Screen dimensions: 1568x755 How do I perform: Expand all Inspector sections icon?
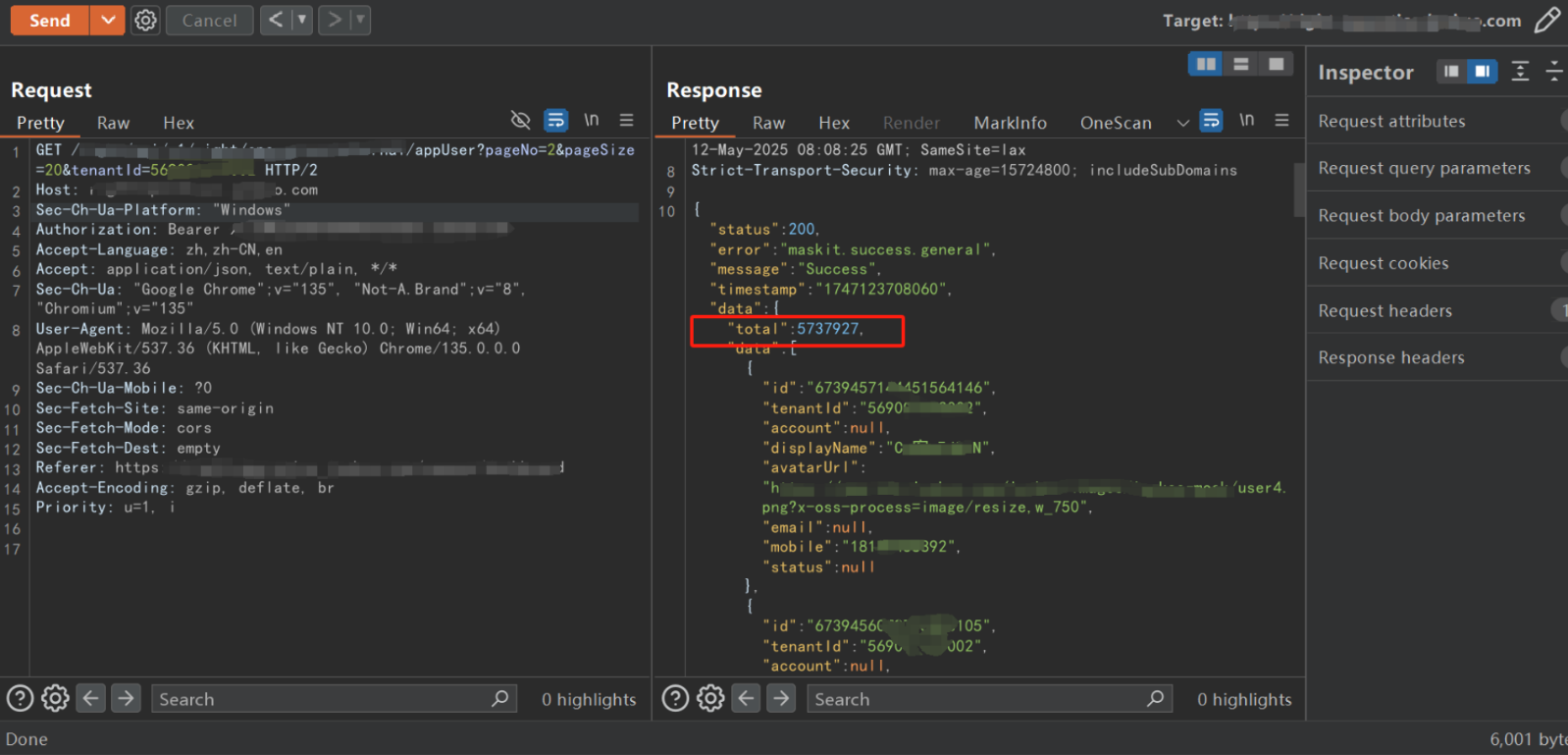click(x=1520, y=72)
